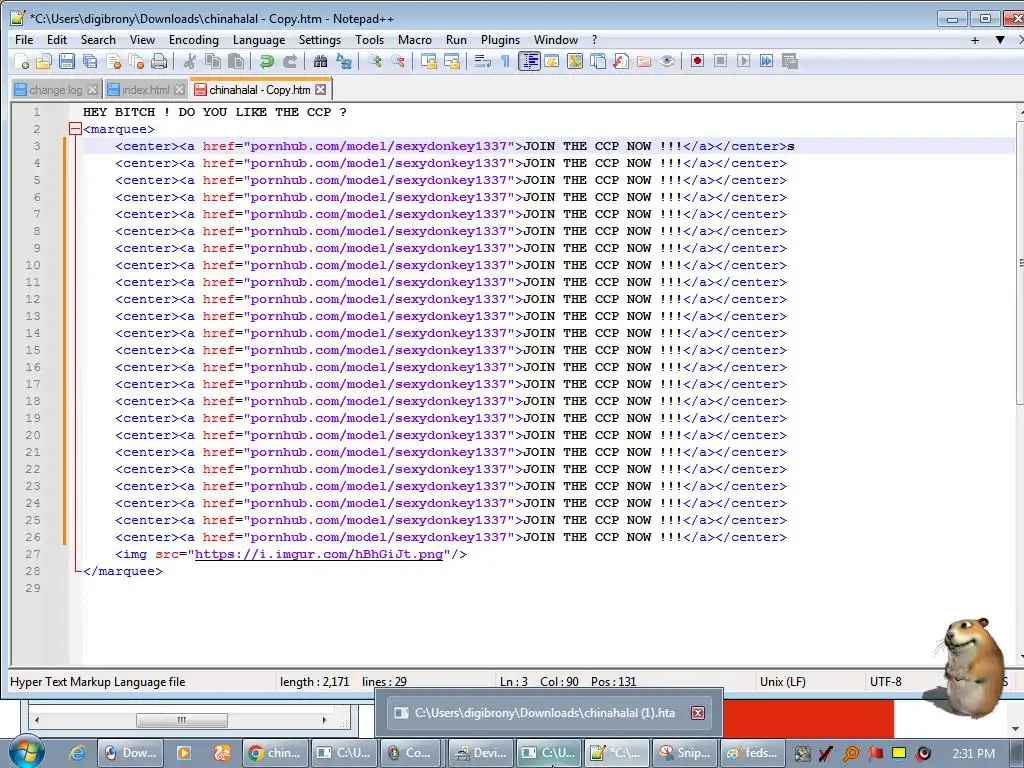
Task: Switch to the change.log tab
Action: tap(55, 89)
